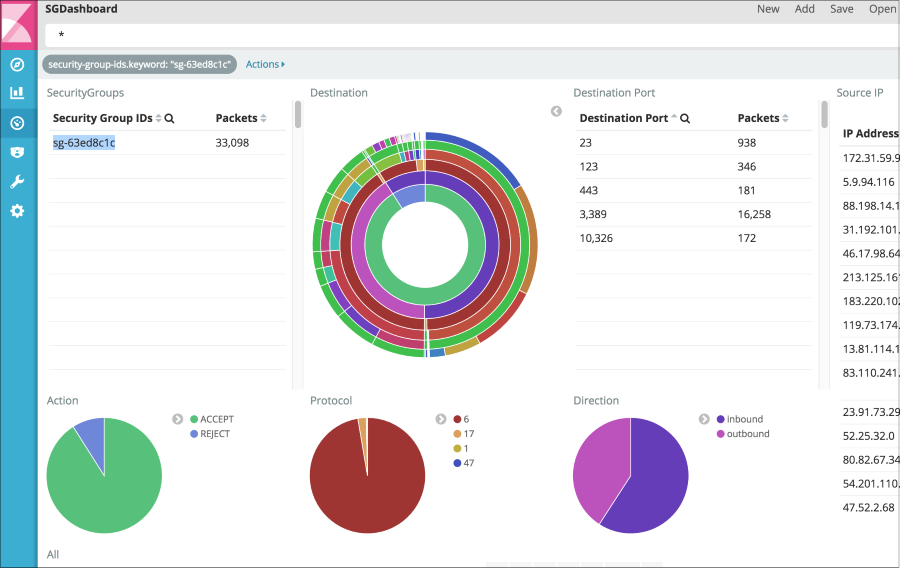900x568 pixels.
Task: Toggle the Protocol chart legend arrow
Action: [x=441, y=419]
